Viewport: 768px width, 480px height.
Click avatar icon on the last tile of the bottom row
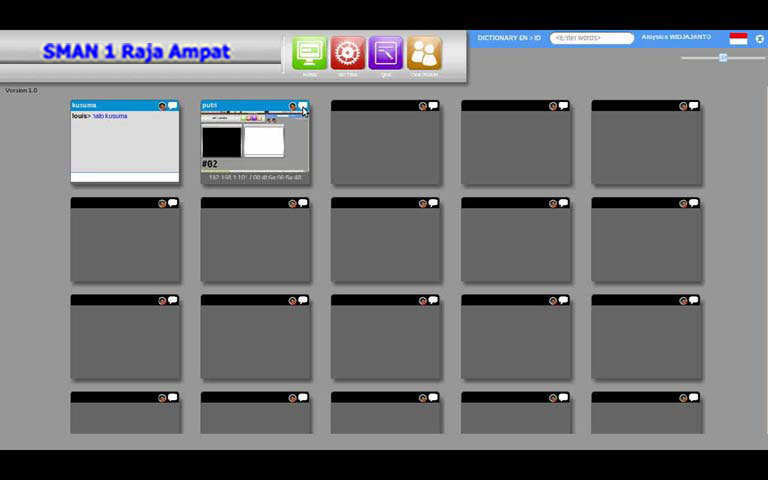[x=683, y=398]
